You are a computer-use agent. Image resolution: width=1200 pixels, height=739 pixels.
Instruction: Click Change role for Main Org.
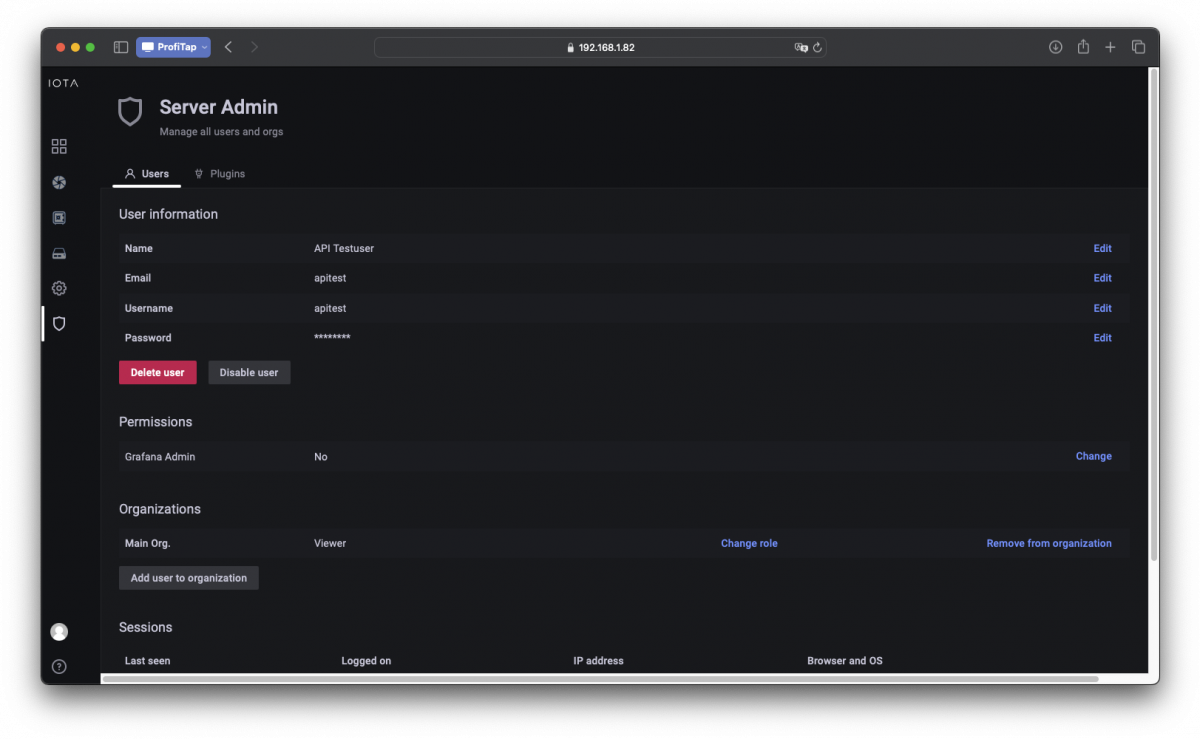(749, 543)
